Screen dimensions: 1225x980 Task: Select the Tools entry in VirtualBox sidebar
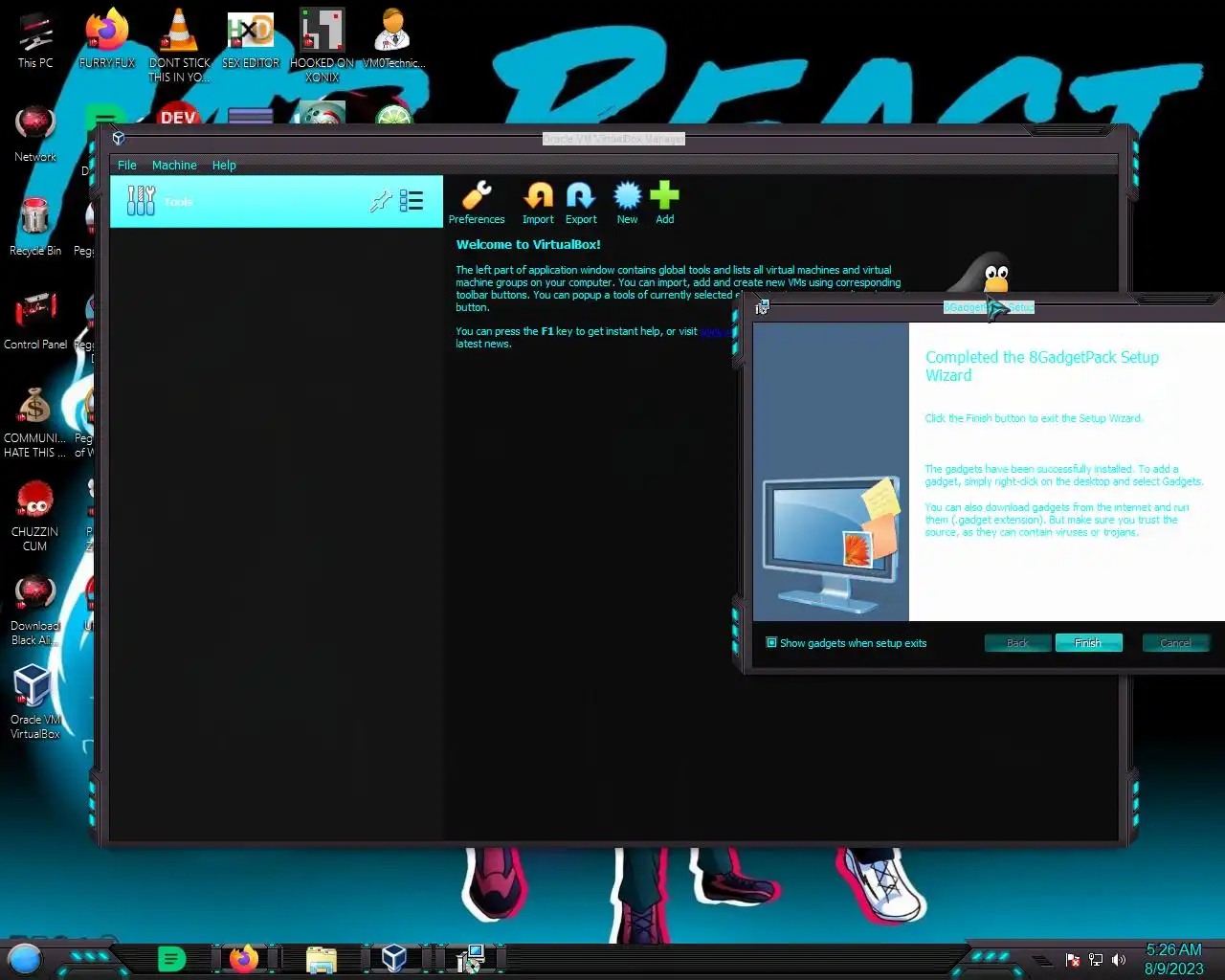tap(277, 201)
